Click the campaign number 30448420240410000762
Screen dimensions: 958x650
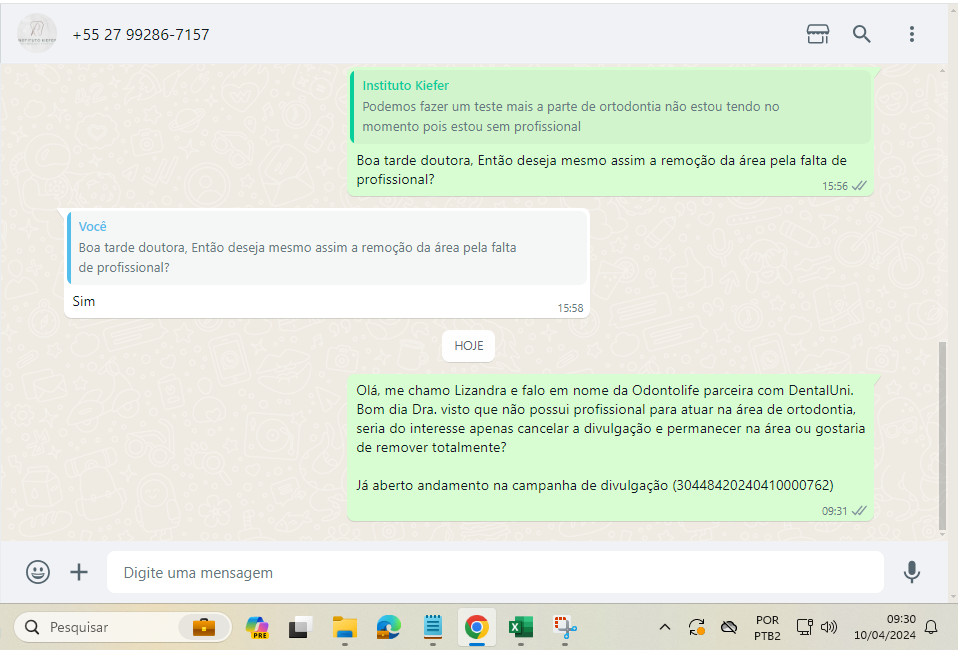(x=753, y=485)
